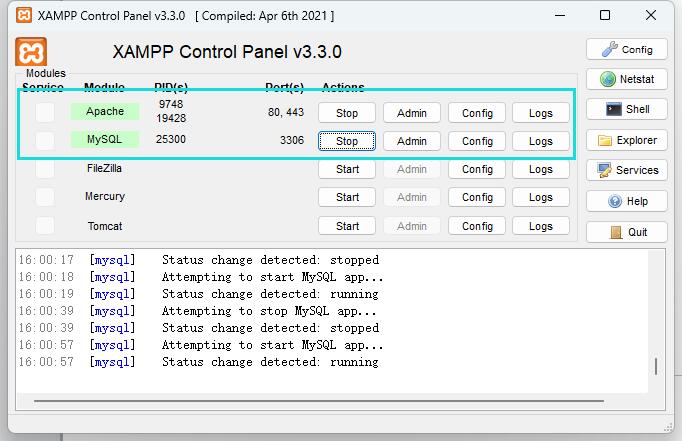This screenshot has height=441, width=682.
Task: Open the Services button
Action: (627, 170)
